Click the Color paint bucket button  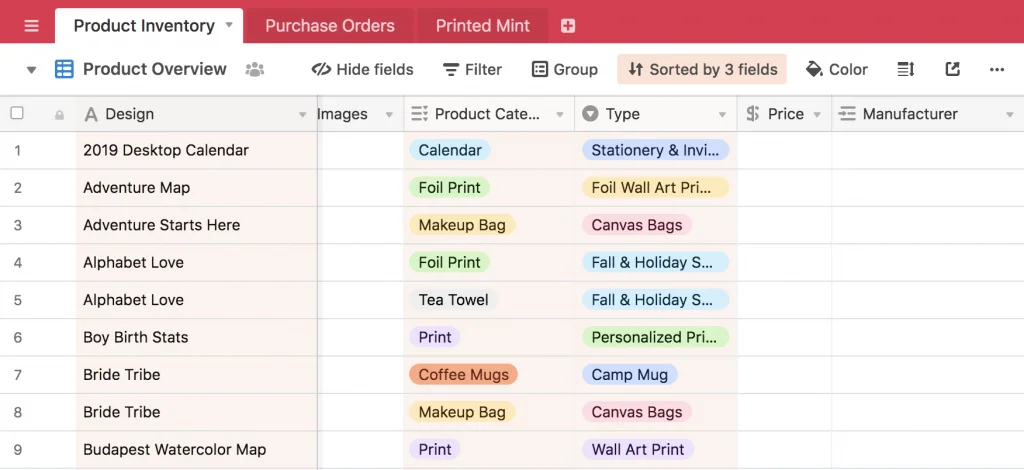(x=836, y=69)
